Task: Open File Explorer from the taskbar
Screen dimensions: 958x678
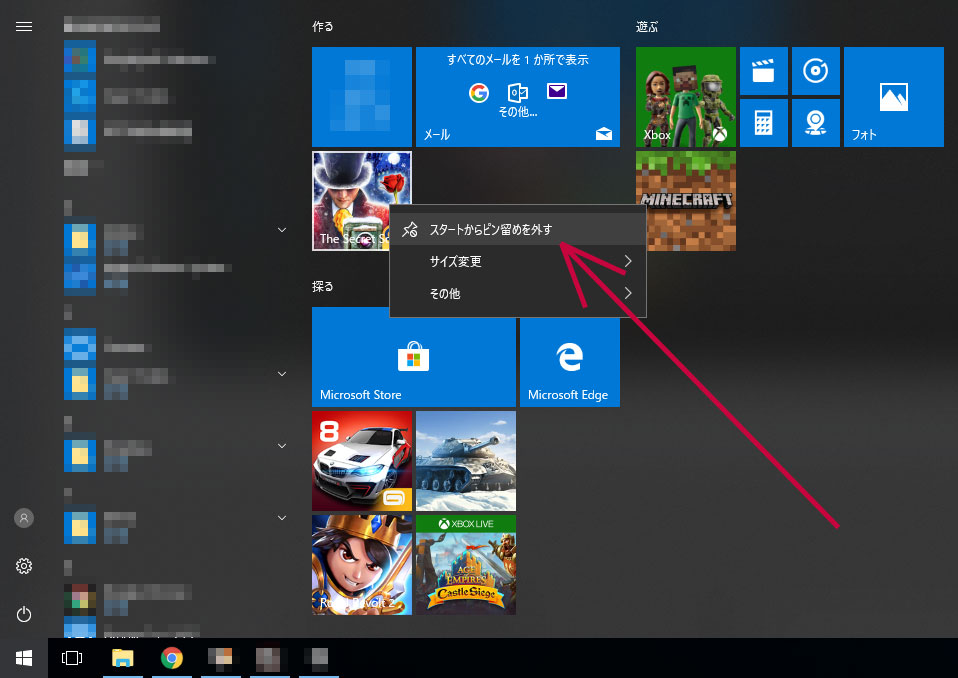Action: 123,658
